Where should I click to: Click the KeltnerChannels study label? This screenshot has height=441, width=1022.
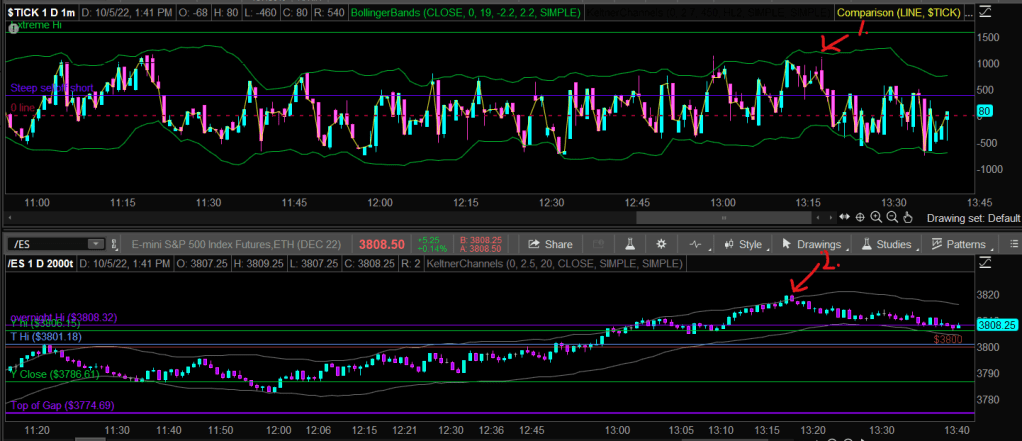coord(554,265)
